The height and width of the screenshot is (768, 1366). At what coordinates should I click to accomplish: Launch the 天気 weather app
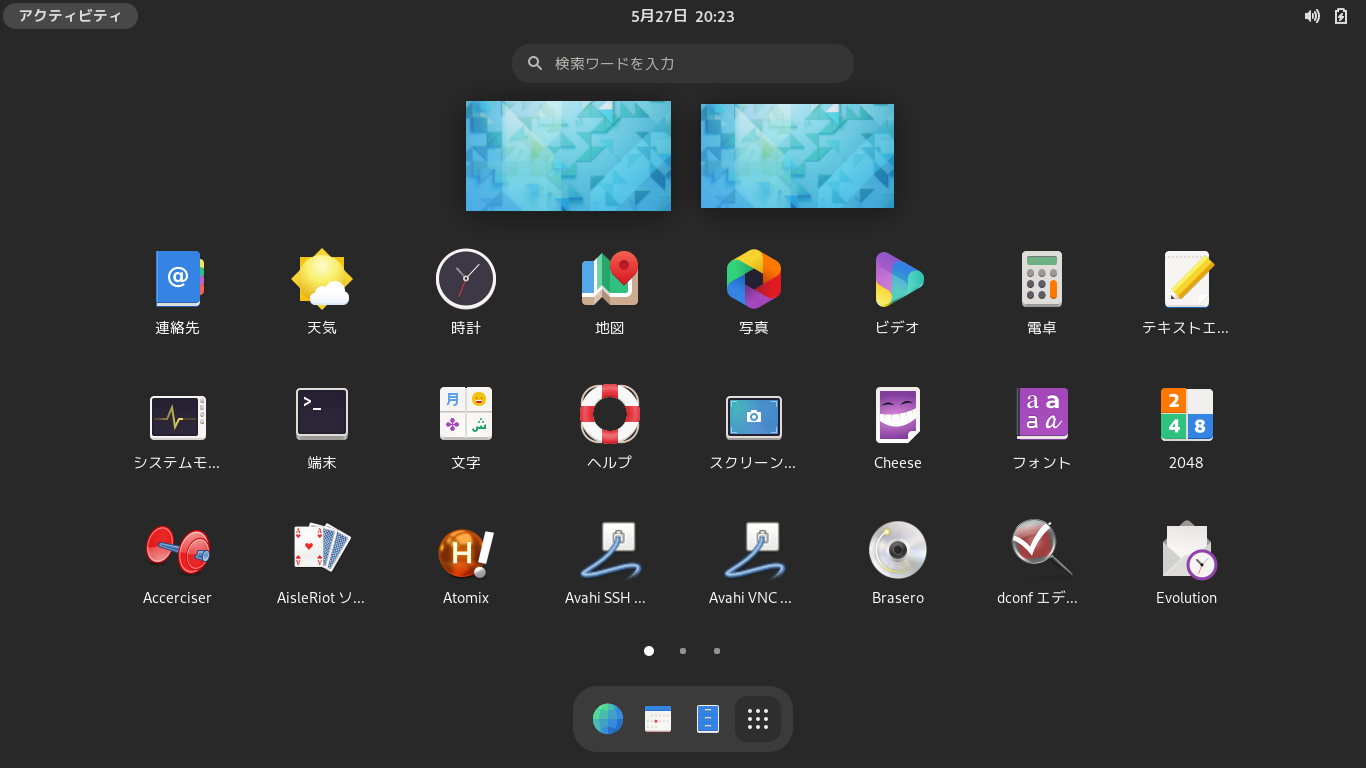(x=322, y=279)
